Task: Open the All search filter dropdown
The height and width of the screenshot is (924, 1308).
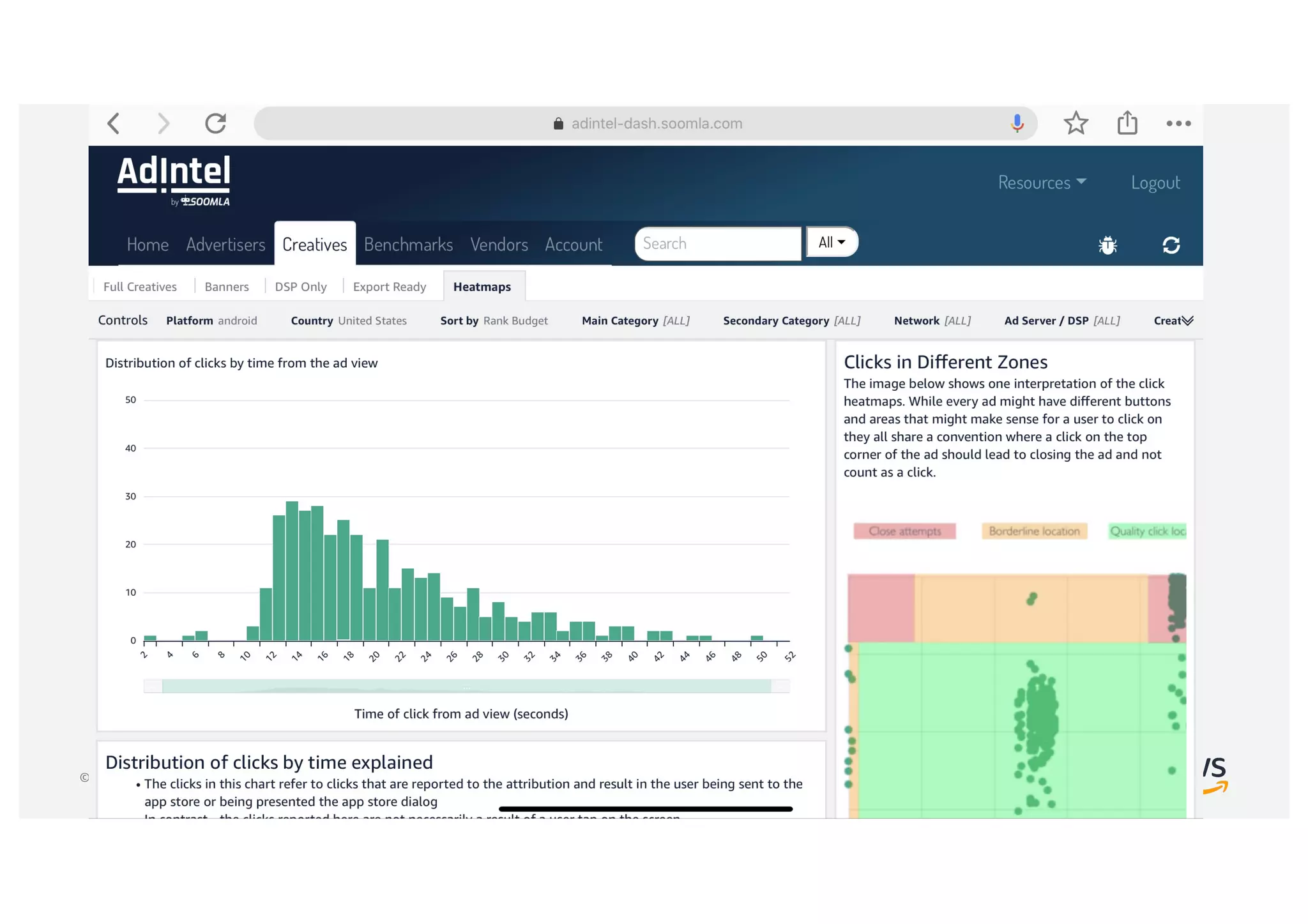Action: pyautogui.click(x=832, y=243)
